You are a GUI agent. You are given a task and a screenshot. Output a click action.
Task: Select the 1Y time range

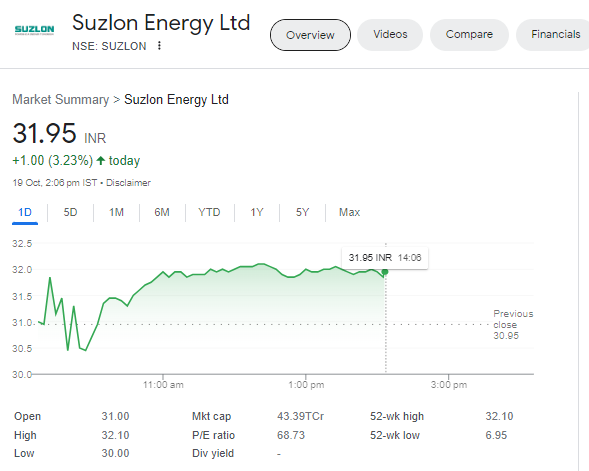click(x=257, y=213)
